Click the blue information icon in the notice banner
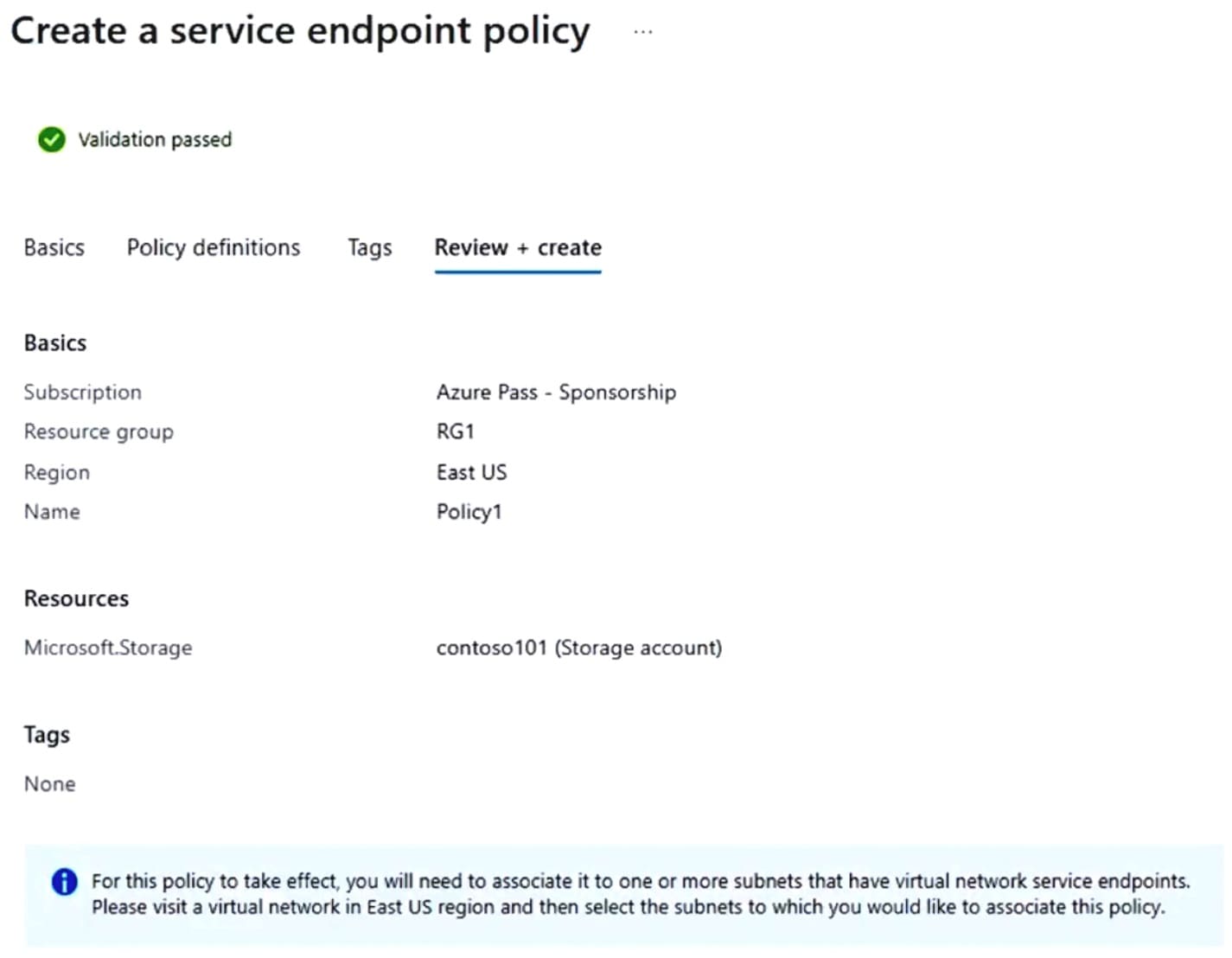 [64, 881]
